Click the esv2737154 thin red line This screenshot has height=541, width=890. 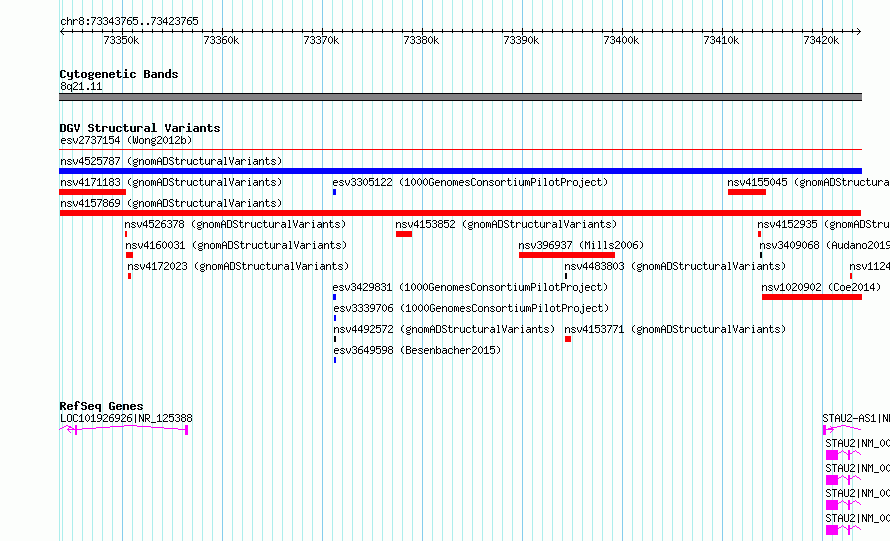(460, 150)
